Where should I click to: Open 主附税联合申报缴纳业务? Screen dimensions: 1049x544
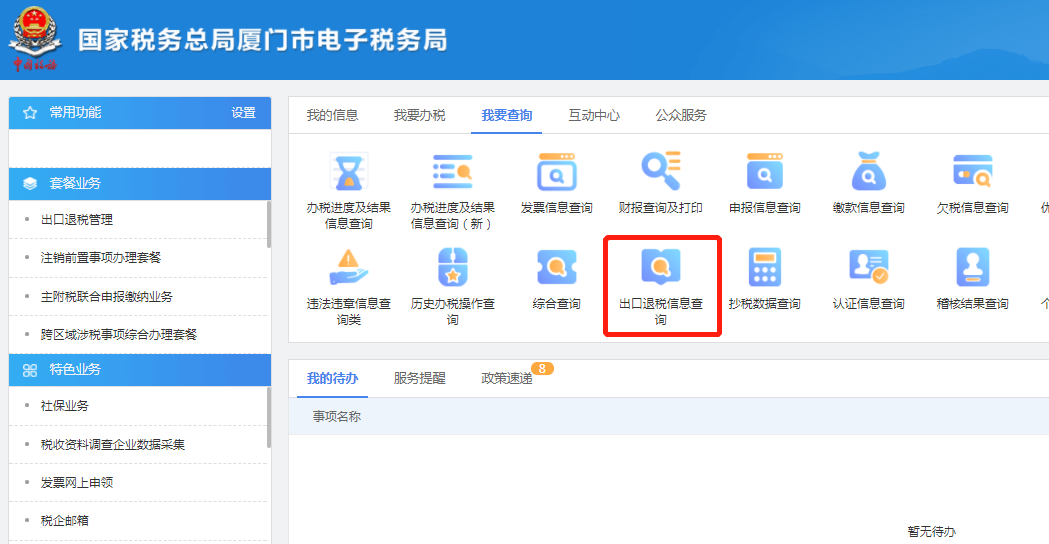106,296
